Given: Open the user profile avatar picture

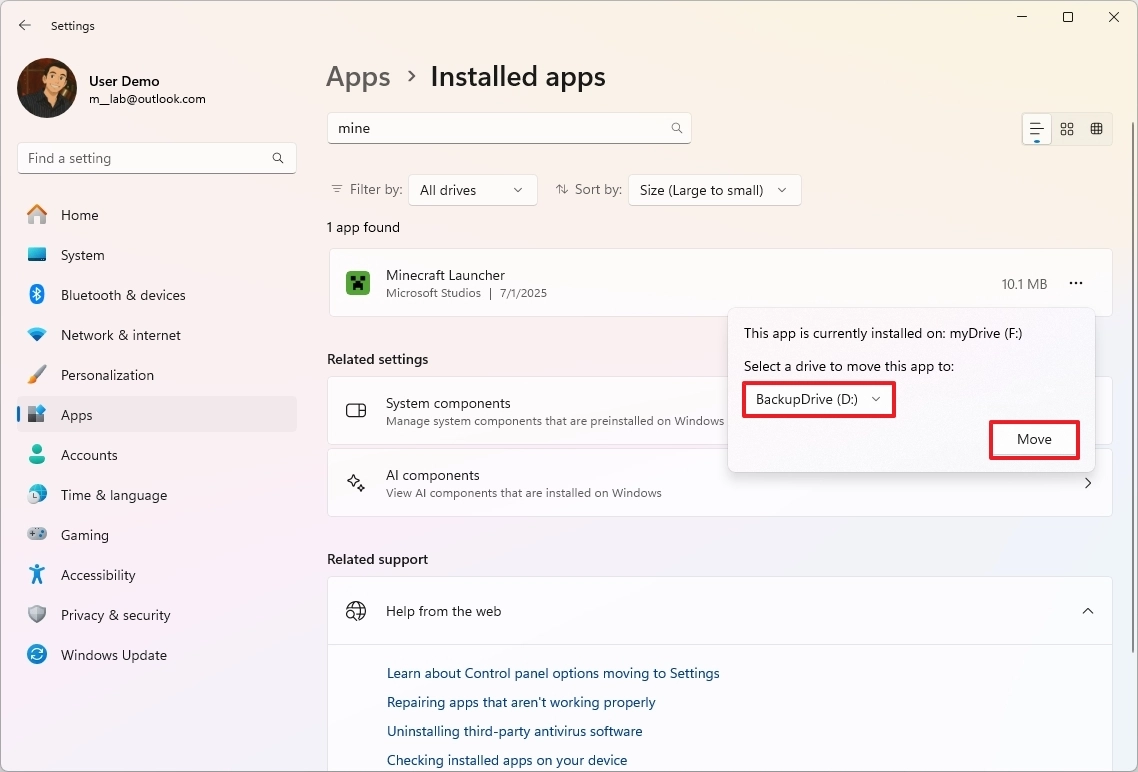Looking at the screenshot, I should 47,88.
